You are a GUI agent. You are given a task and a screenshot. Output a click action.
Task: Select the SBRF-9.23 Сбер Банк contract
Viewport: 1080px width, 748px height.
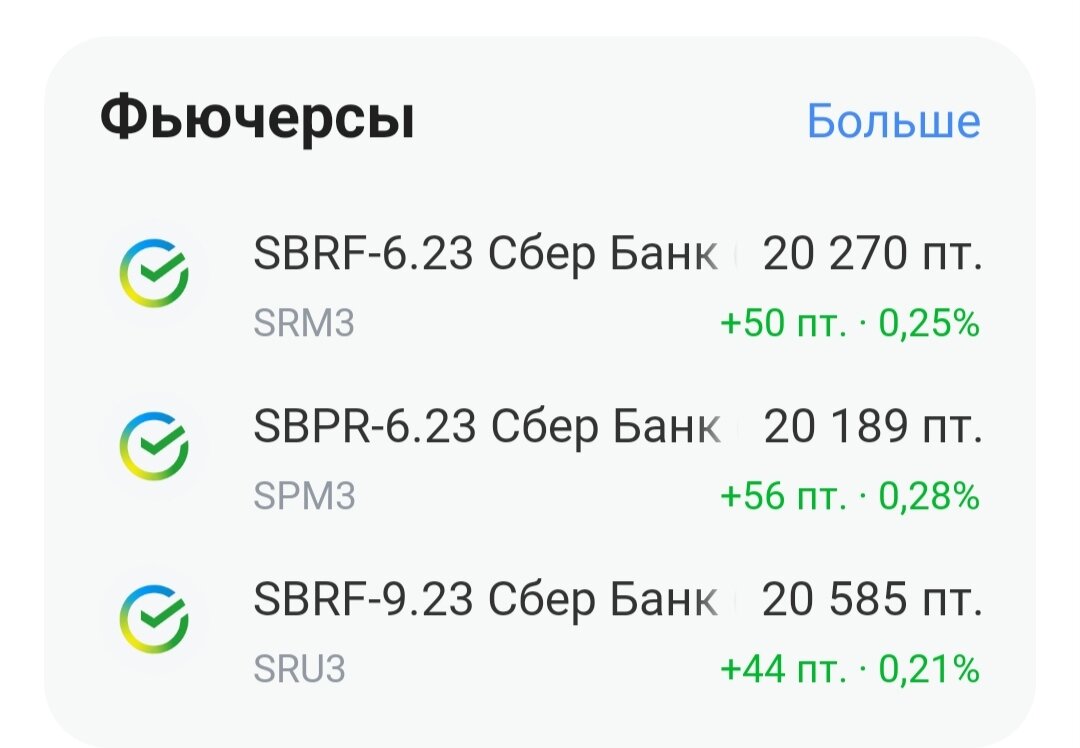pos(485,600)
